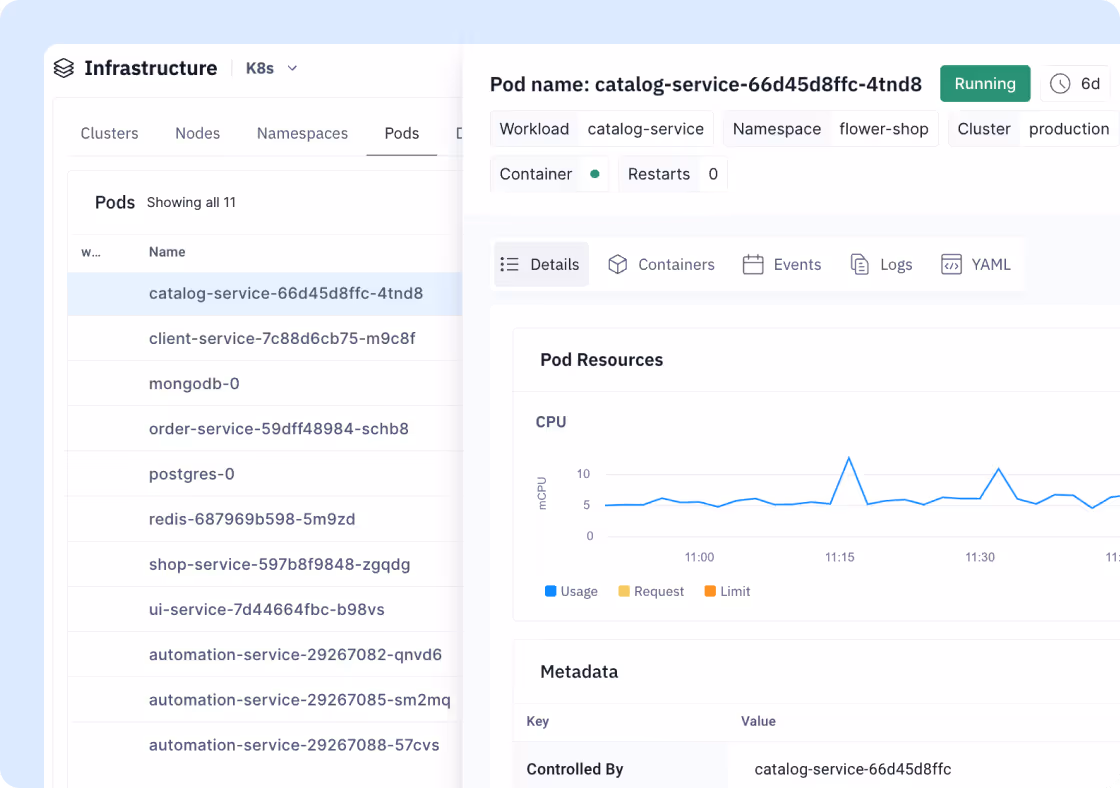Toggle the Usage legend swatch
The width and height of the screenshot is (1120, 788).
click(x=551, y=591)
